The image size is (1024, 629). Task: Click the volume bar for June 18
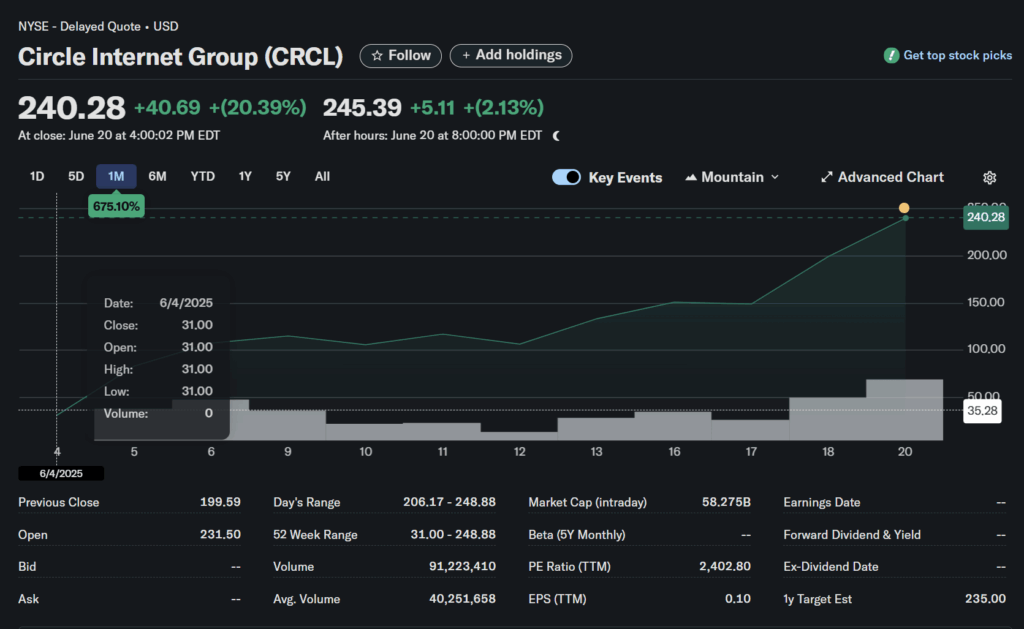(827, 419)
